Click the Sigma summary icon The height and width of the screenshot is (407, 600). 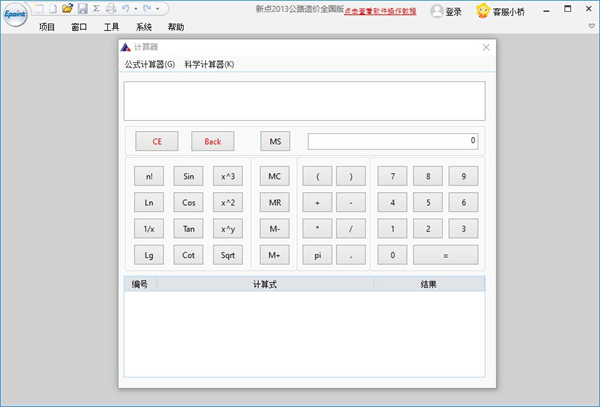point(96,8)
